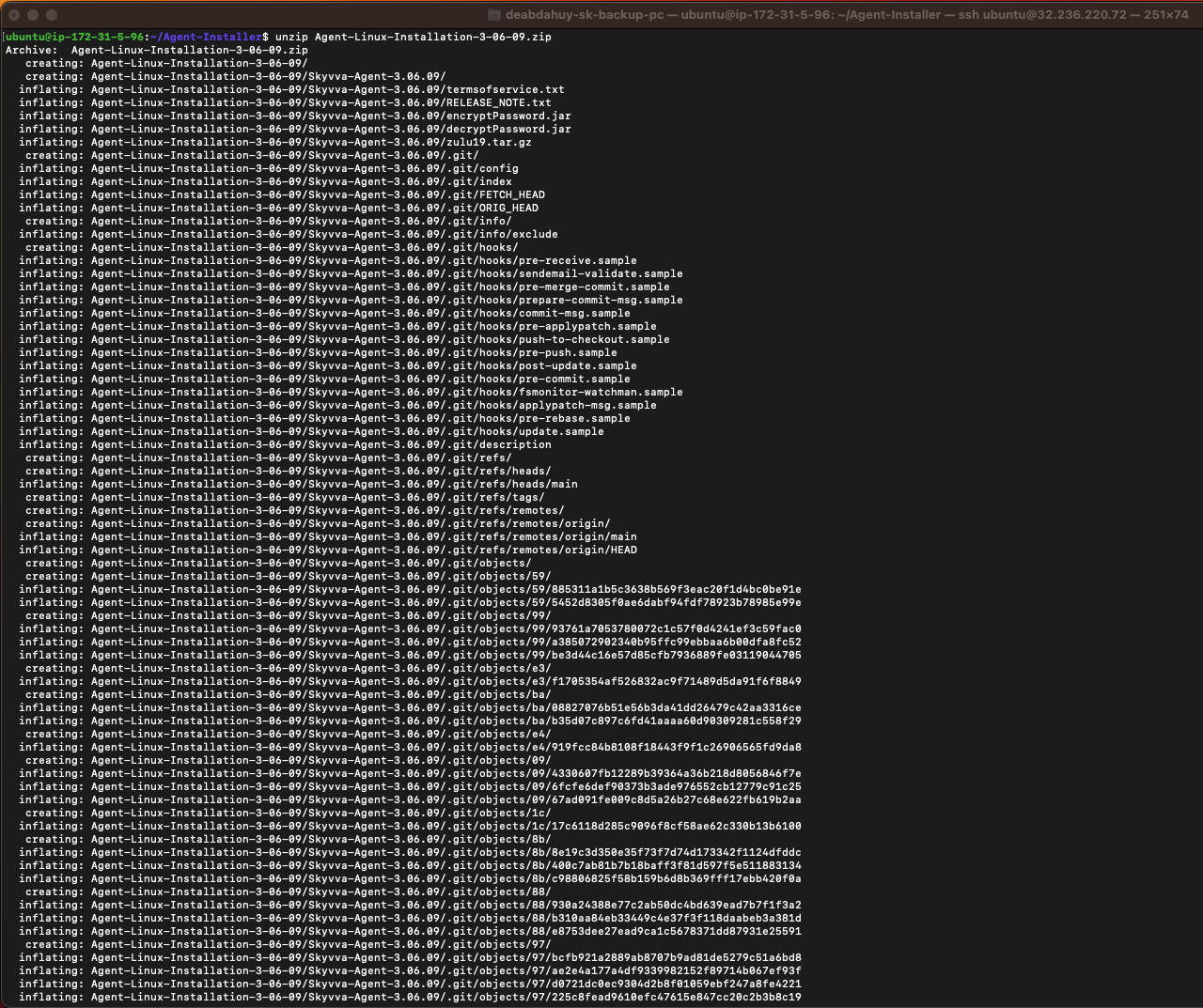Click the object line 'objects/ba/b35d07c897...'
Image resolution: width=1203 pixels, height=1008 pixels.
pos(410,721)
